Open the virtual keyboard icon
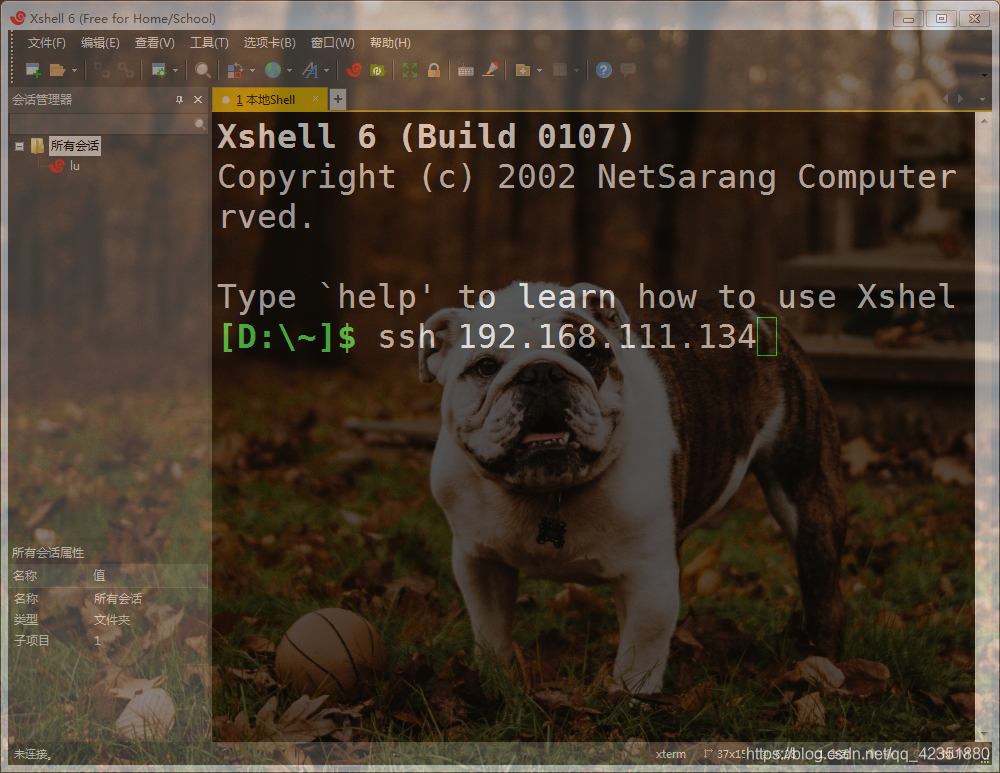The image size is (1000, 773). (466, 71)
